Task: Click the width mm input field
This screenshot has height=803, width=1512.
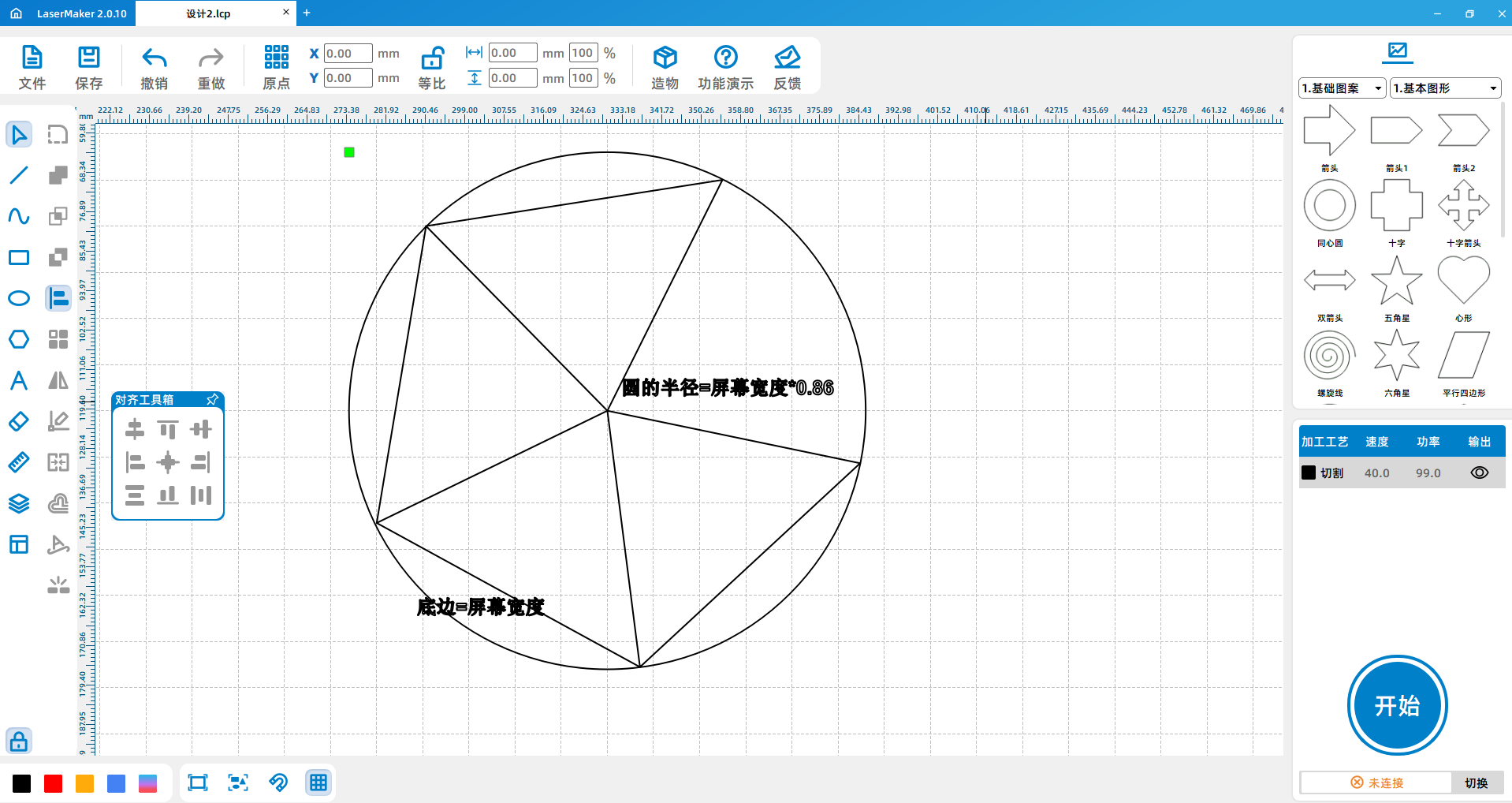Action: click(513, 53)
